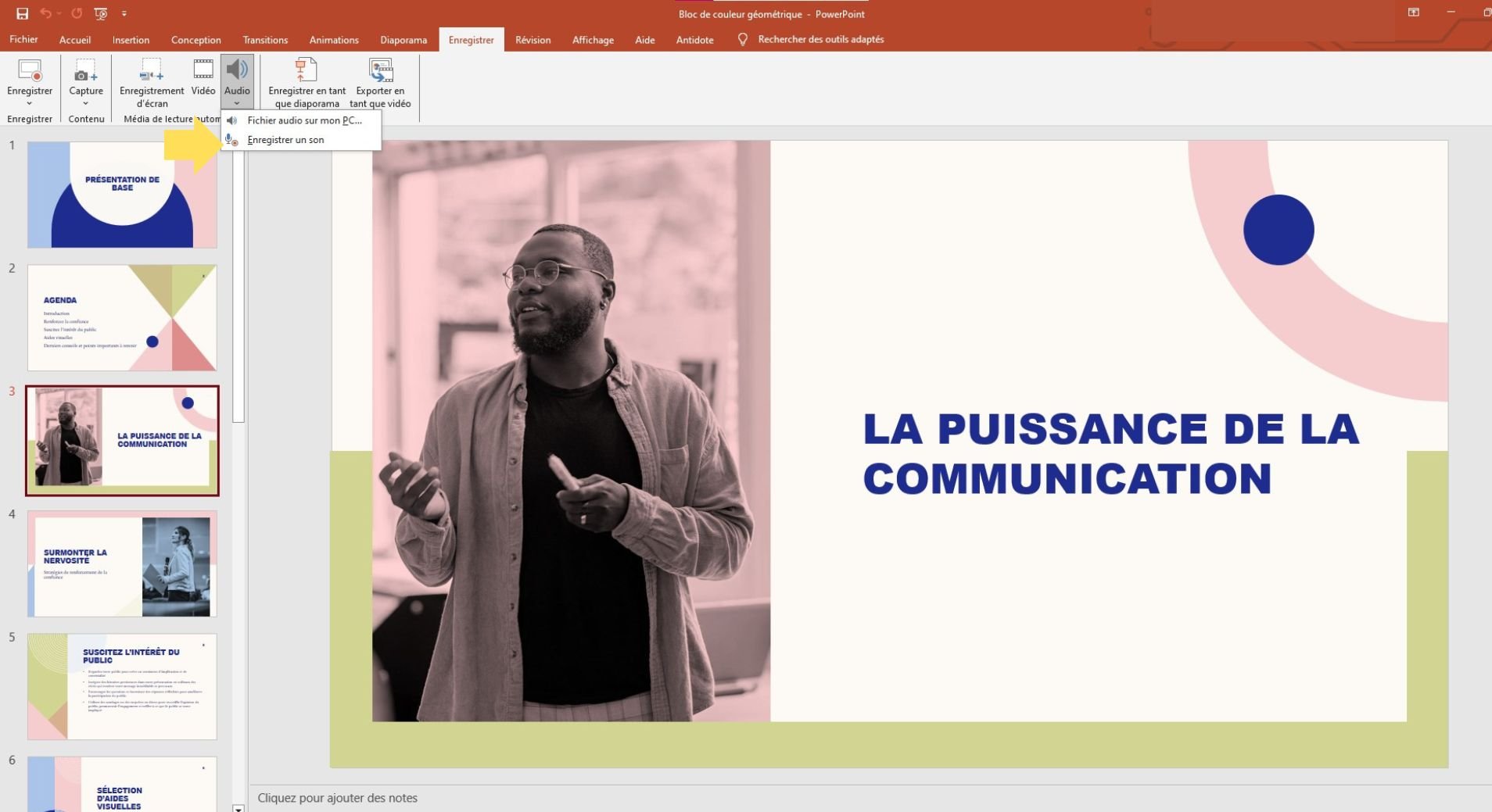Click the Redo icon in the title bar
The image size is (1492, 812).
click(77, 13)
